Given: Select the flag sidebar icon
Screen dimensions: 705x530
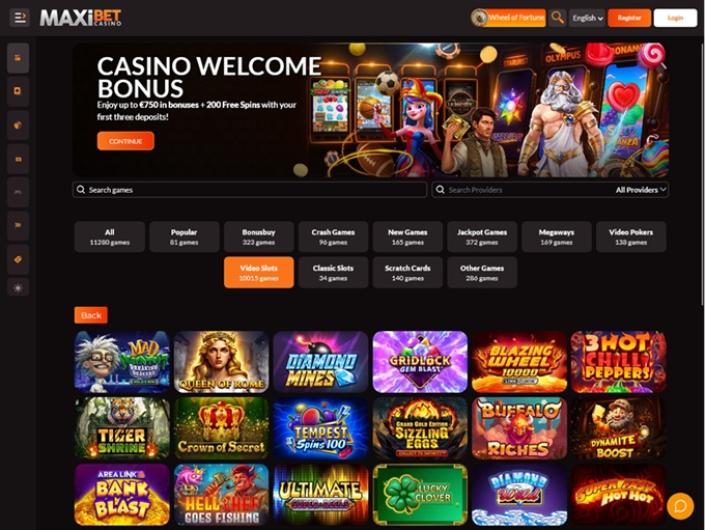Looking at the screenshot, I should (x=18, y=226).
